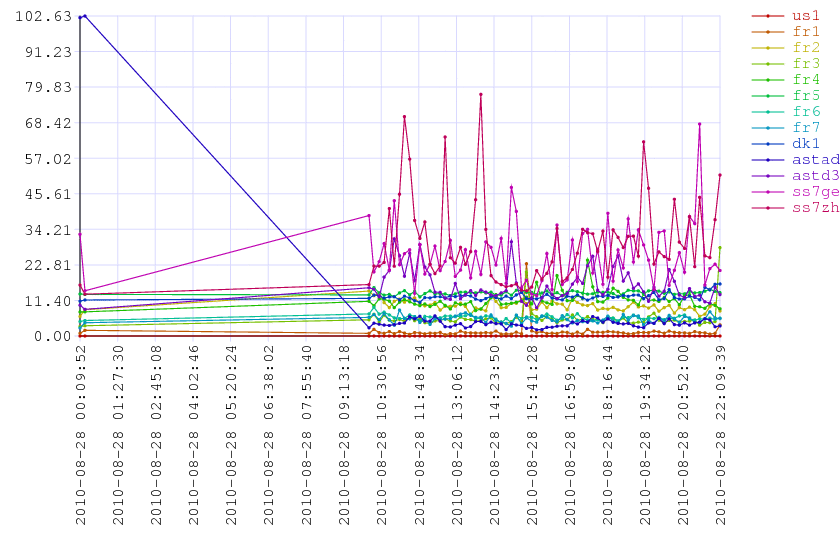
Task: Click the fr2 series legend line marker
Action: pyautogui.click(x=767, y=48)
